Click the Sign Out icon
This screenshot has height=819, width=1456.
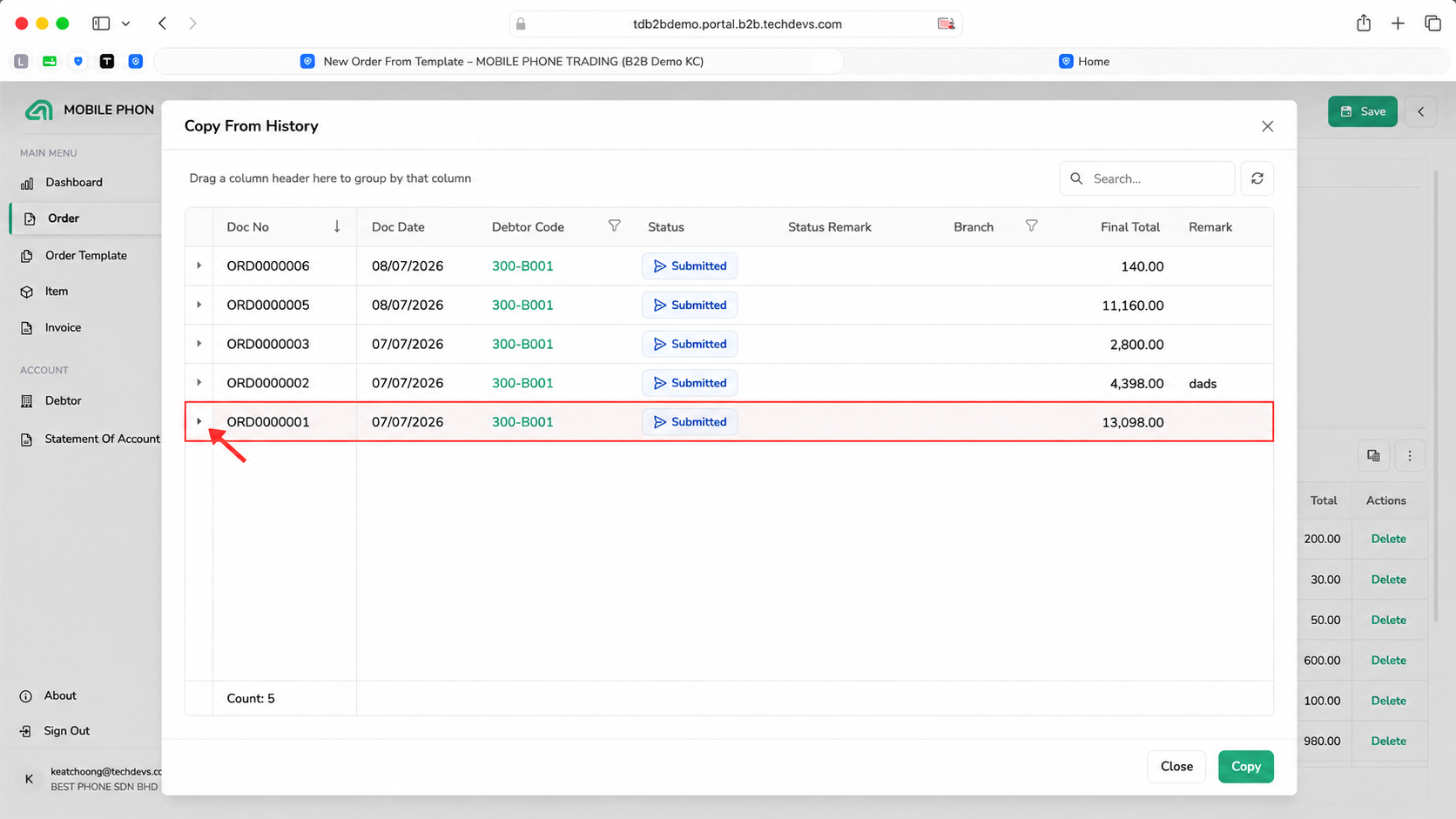point(26,731)
